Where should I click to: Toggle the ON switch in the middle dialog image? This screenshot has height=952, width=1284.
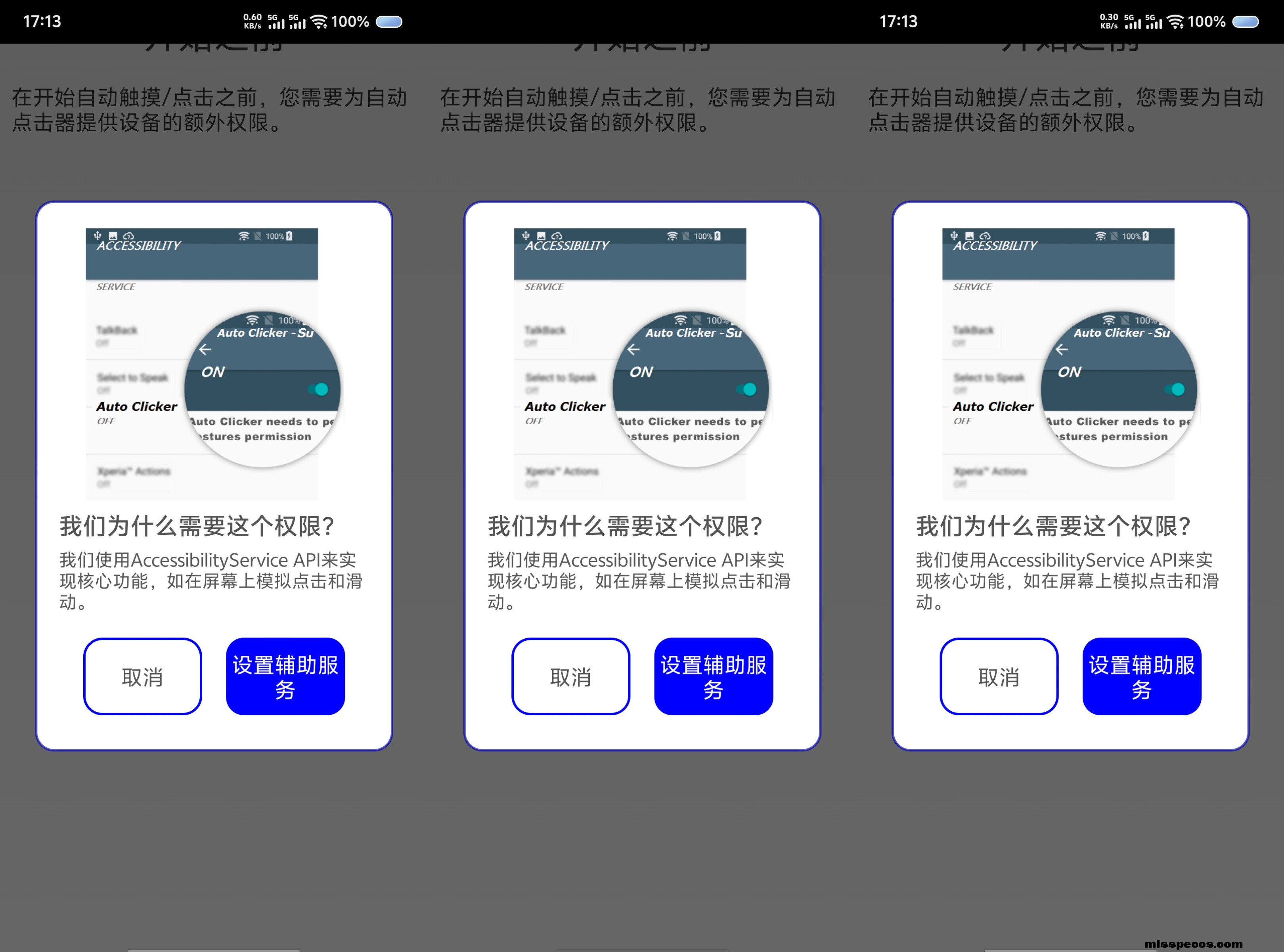tap(746, 389)
